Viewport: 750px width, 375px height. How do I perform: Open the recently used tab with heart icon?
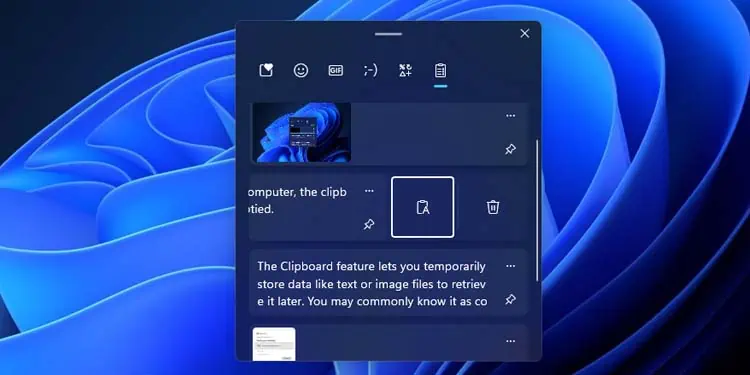click(x=266, y=70)
